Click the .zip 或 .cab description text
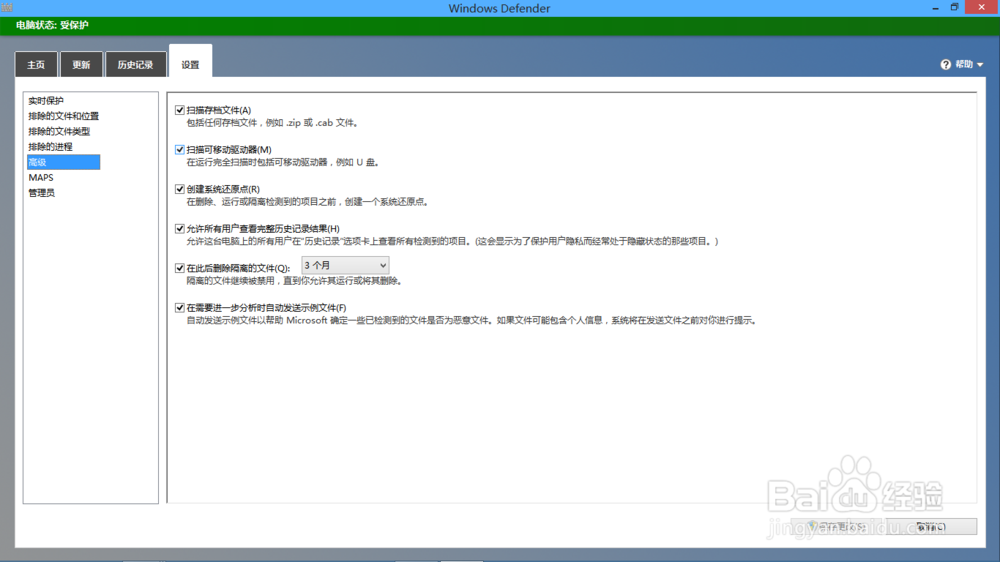 click(272, 123)
